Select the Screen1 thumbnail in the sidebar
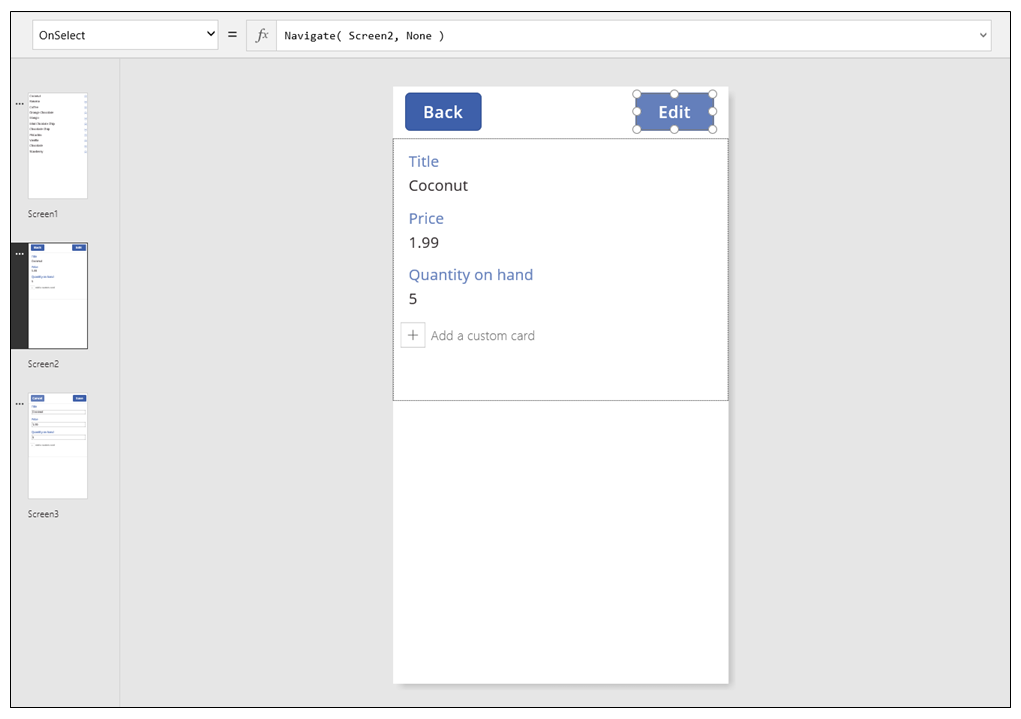Image resolution: width=1021 pixels, height=719 pixels. click(x=57, y=145)
